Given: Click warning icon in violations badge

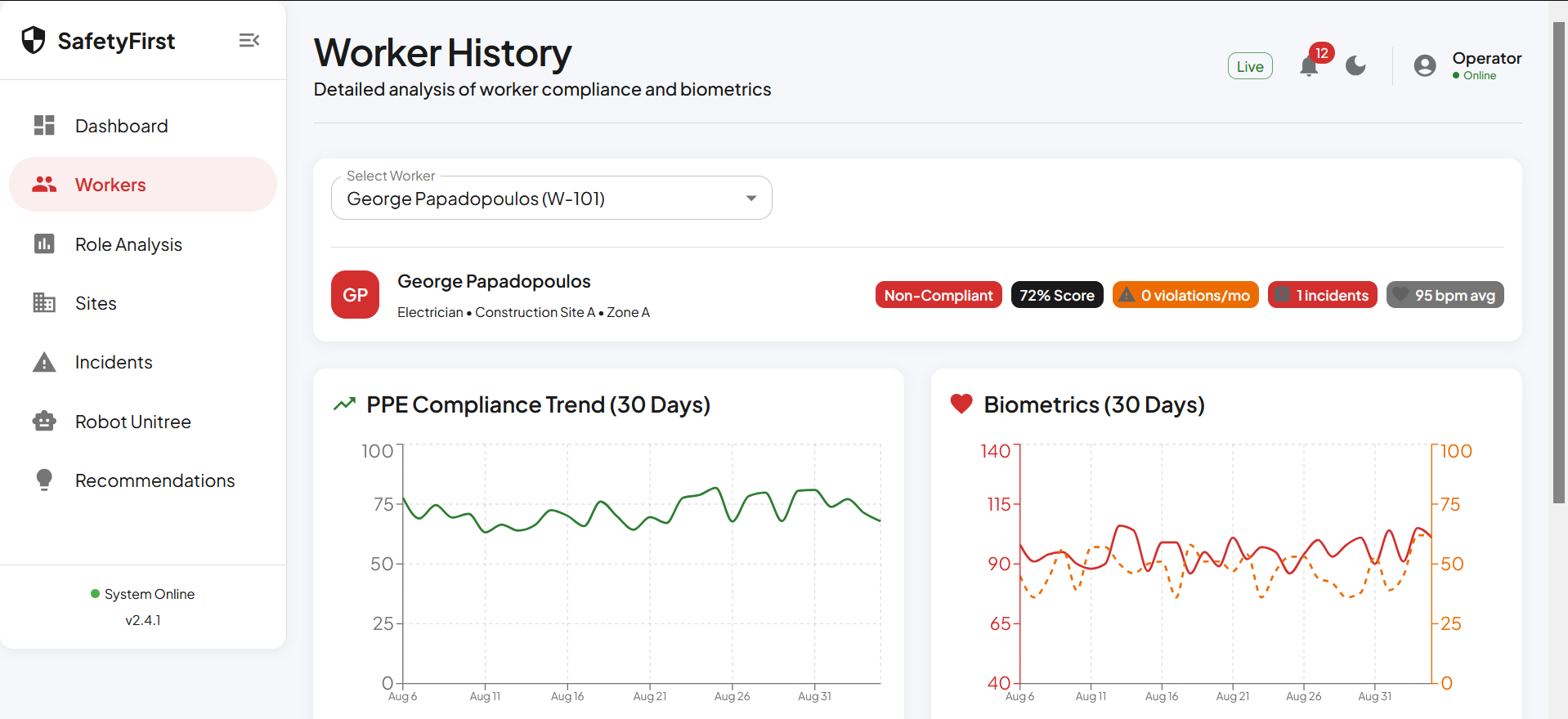Looking at the screenshot, I should (1127, 295).
